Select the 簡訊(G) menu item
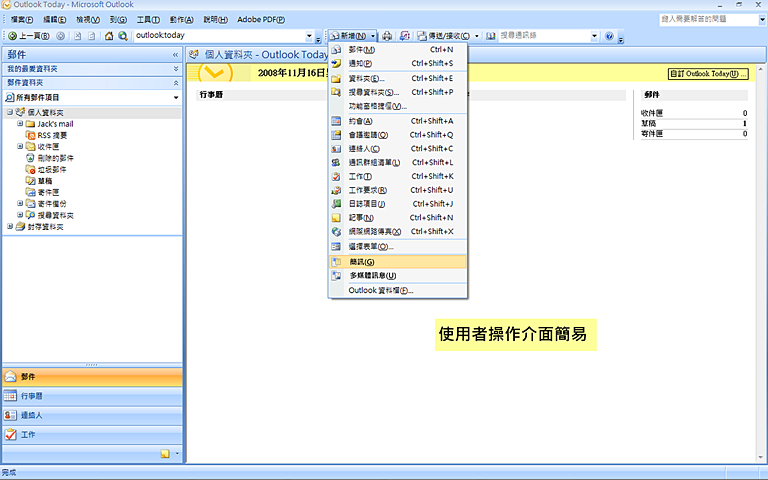The height and width of the screenshot is (480, 768). (x=398, y=262)
